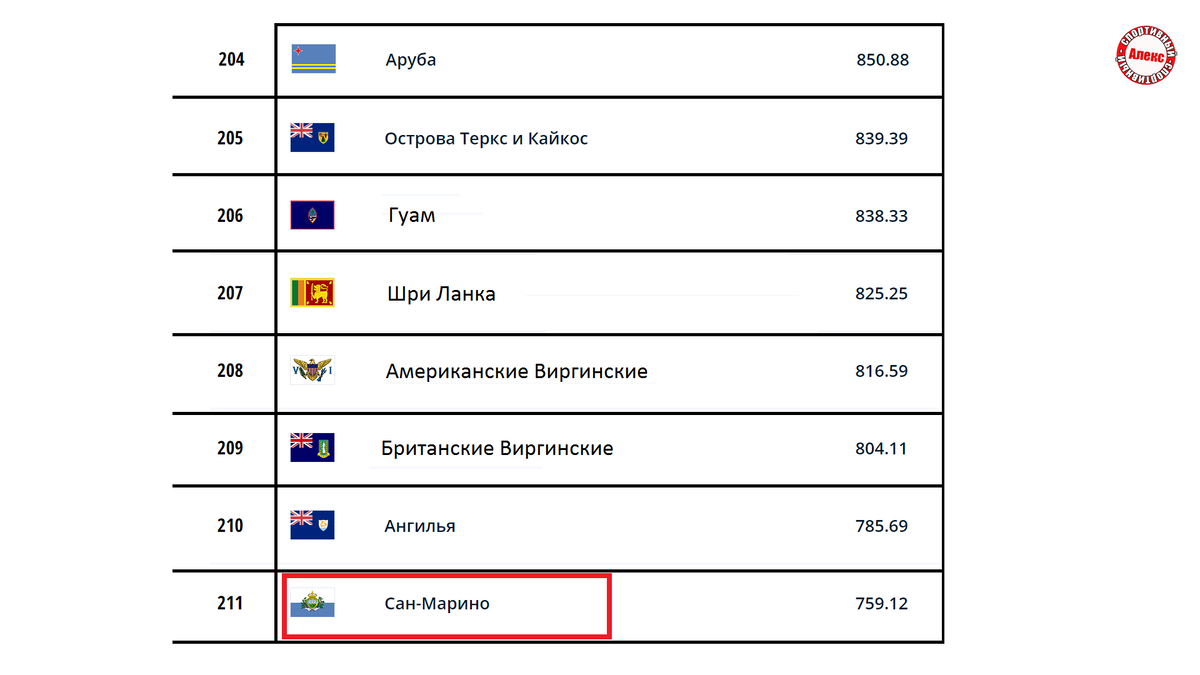The image size is (1200, 675).
Task: Select the Острова Теркс и Кайкос name
Action: (x=486, y=138)
